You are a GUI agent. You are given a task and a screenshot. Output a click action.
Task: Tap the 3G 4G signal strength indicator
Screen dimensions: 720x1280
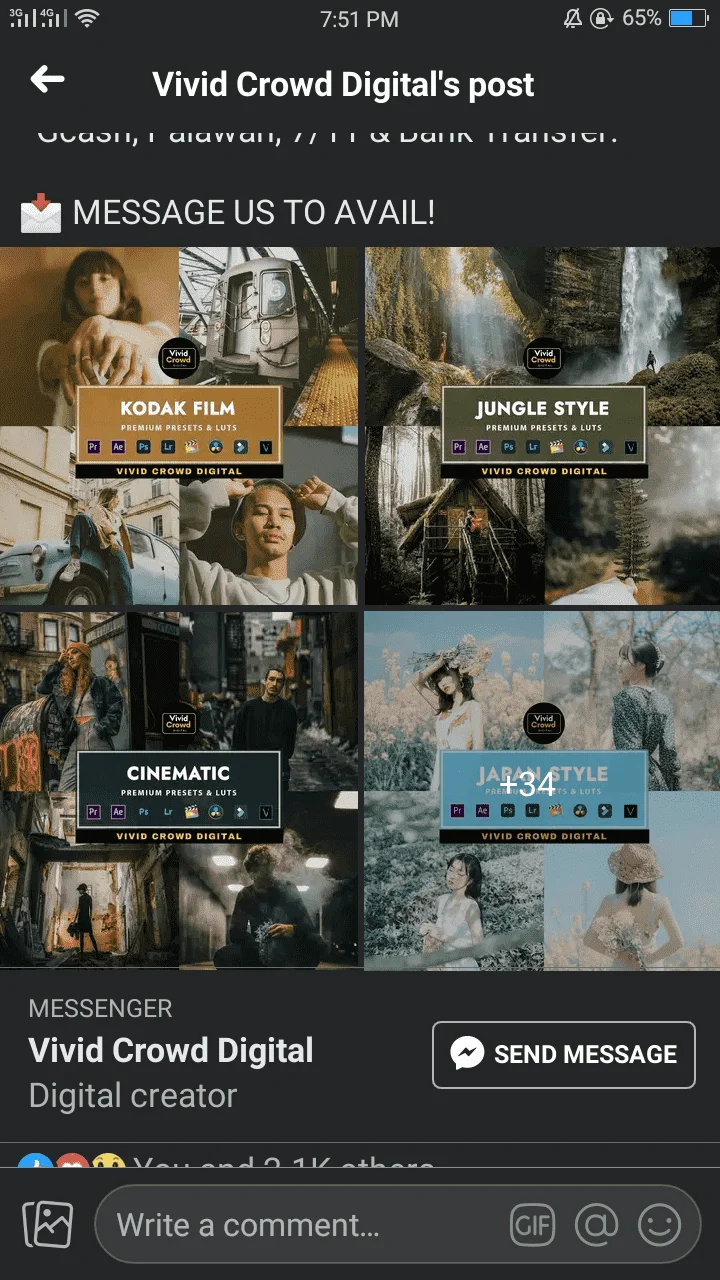pyautogui.click(x=39, y=19)
